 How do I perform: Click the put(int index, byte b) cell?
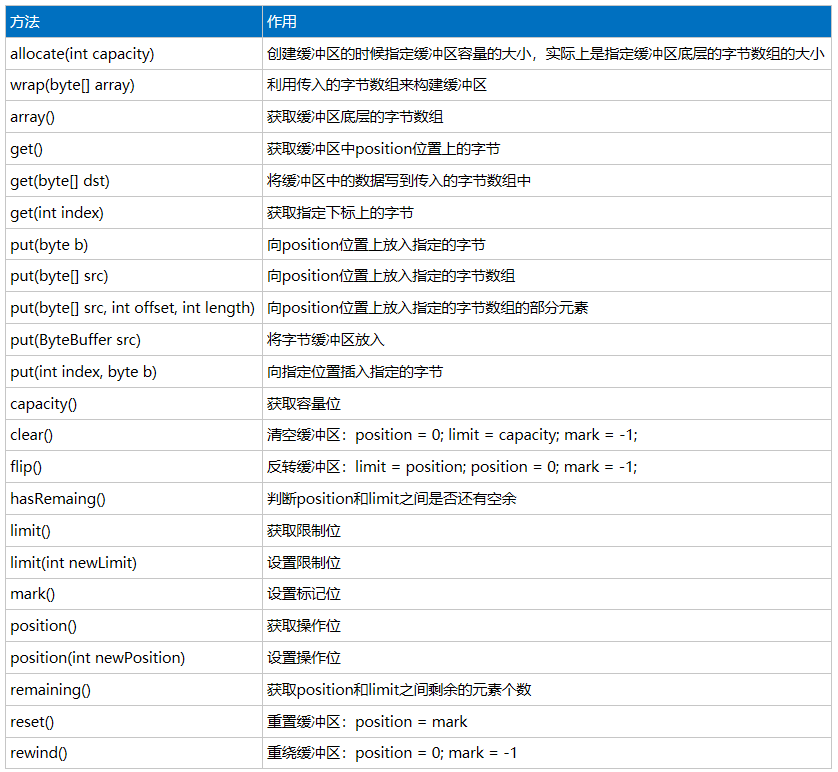click(x=134, y=372)
